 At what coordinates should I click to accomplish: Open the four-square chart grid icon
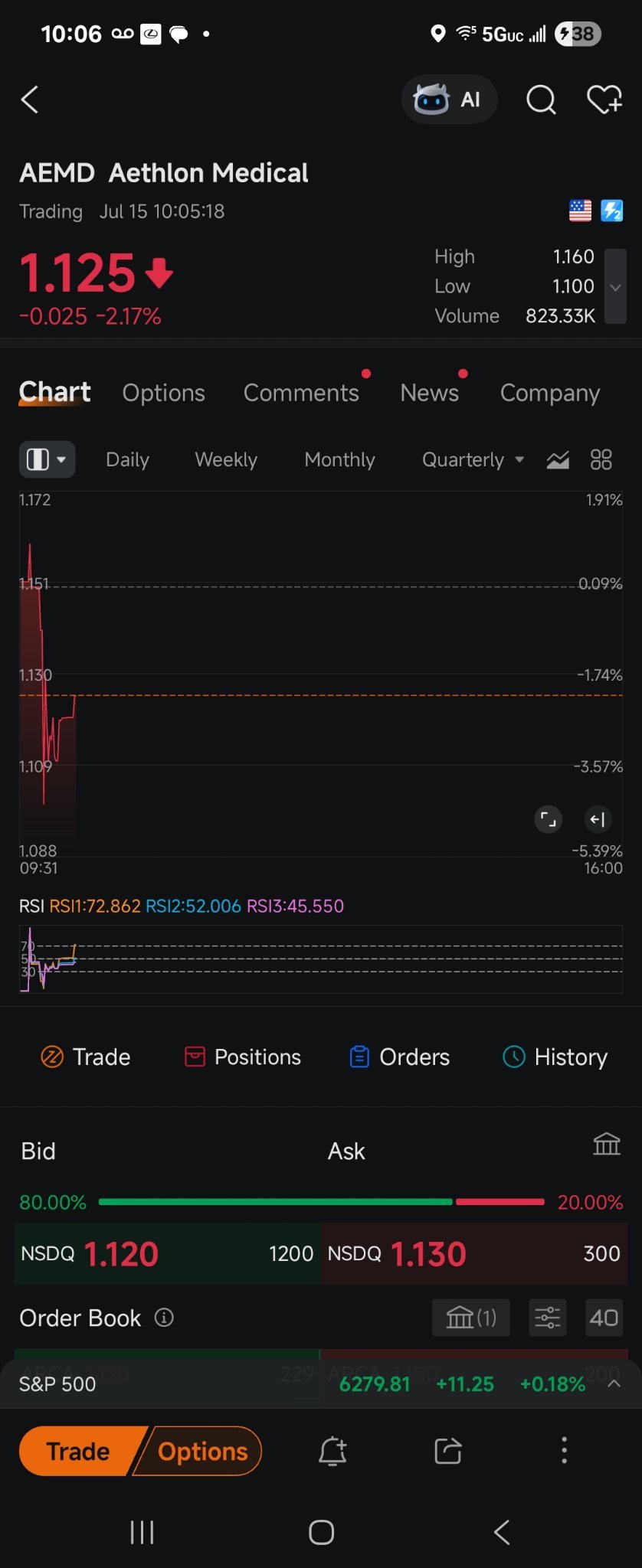click(x=601, y=459)
